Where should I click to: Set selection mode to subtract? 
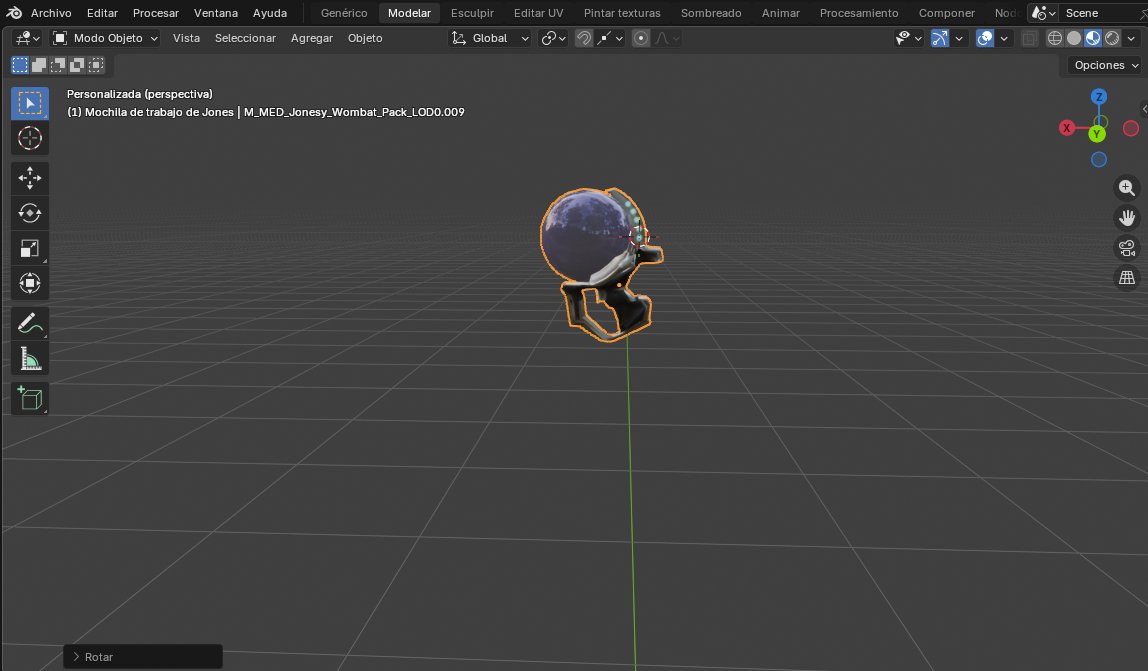click(58, 65)
